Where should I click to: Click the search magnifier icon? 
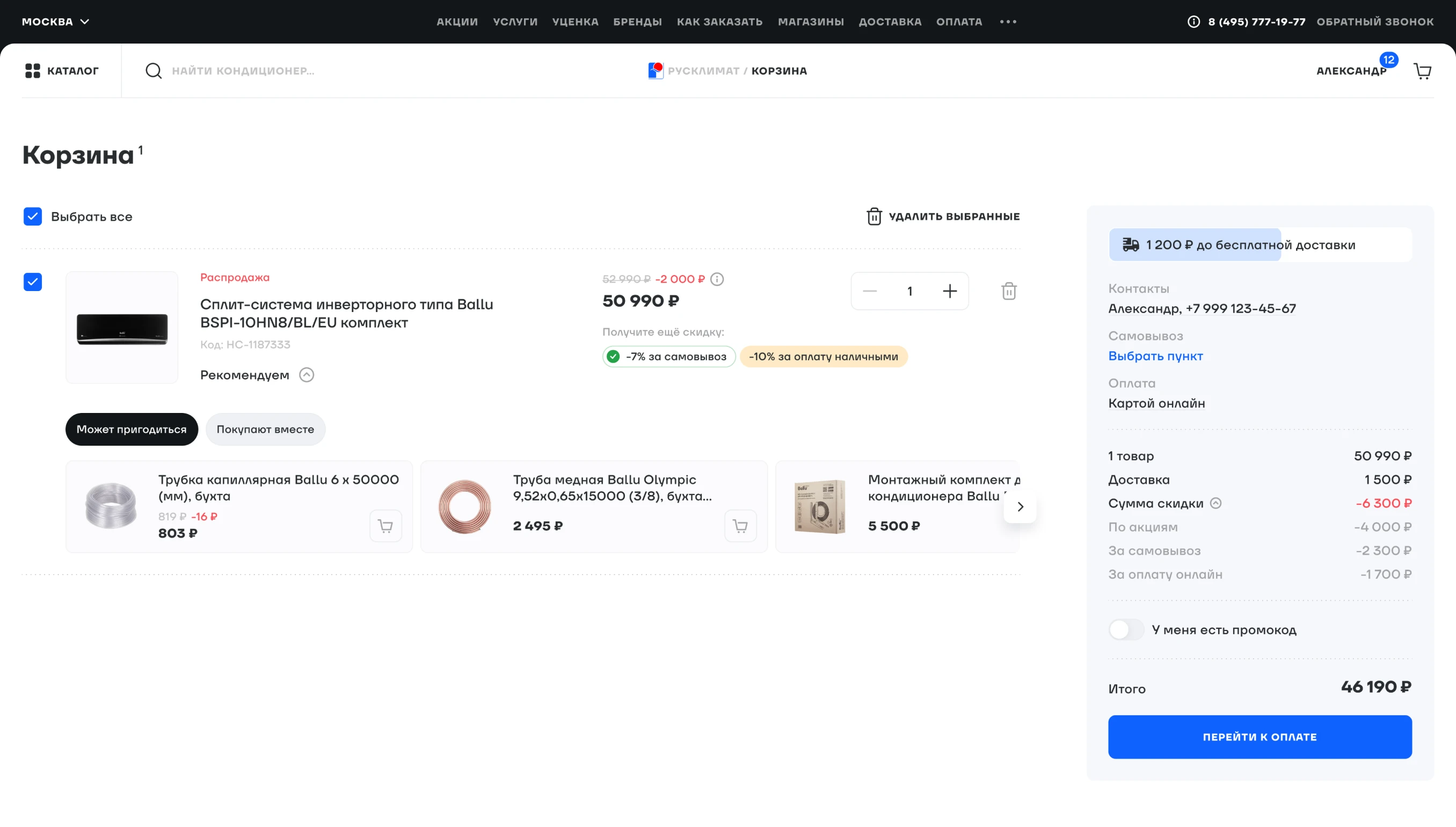point(154,71)
